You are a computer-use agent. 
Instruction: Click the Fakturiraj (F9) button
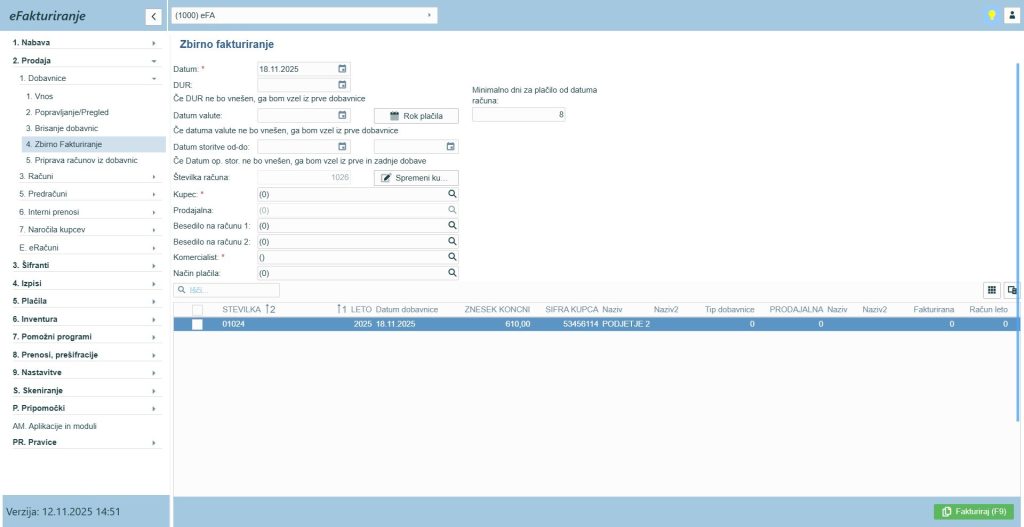click(973, 511)
